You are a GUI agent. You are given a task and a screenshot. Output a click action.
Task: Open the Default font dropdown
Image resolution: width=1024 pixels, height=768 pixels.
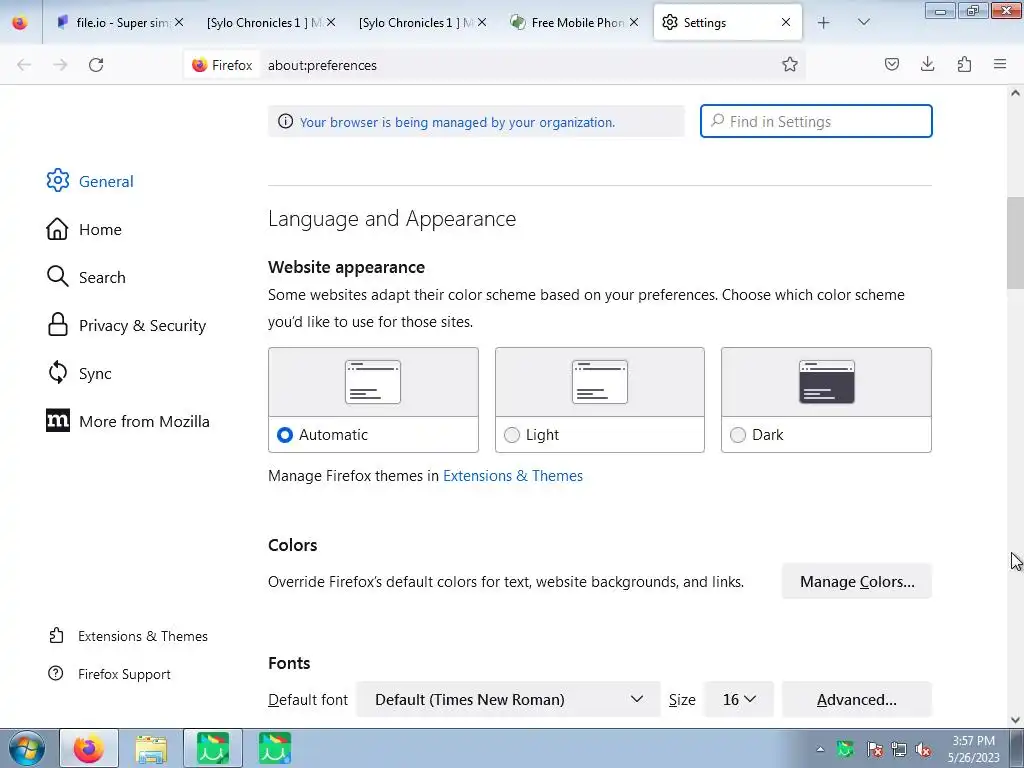pyautogui.click(x=508, y=699)
